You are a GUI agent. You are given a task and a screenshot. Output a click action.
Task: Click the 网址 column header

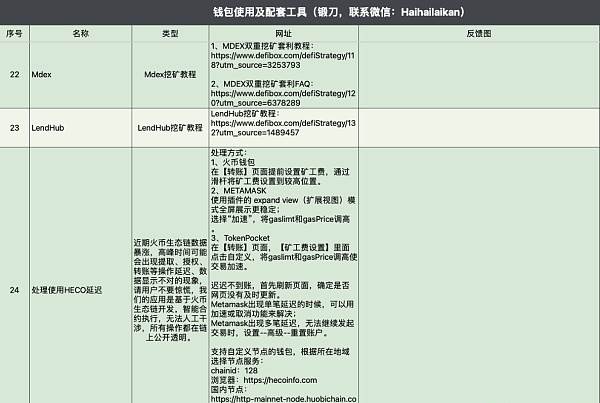(x=284, y=34)
